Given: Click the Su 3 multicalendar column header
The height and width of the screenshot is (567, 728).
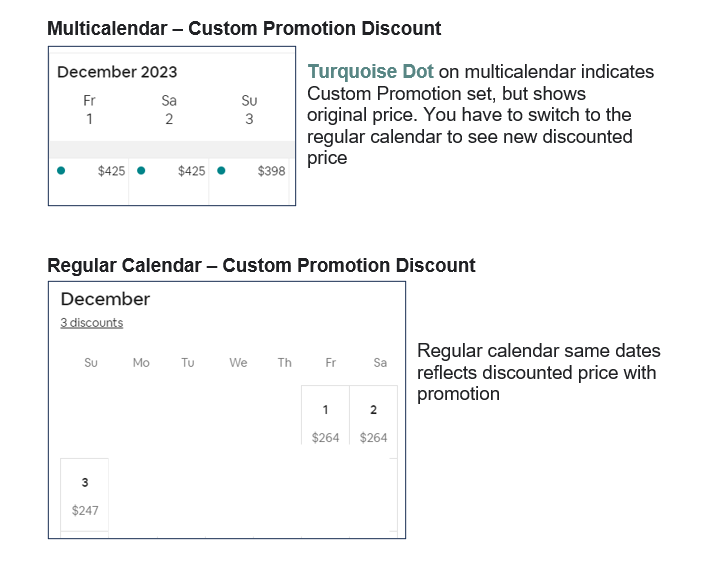Looking at the screenshot, I should tap(249, 110).
